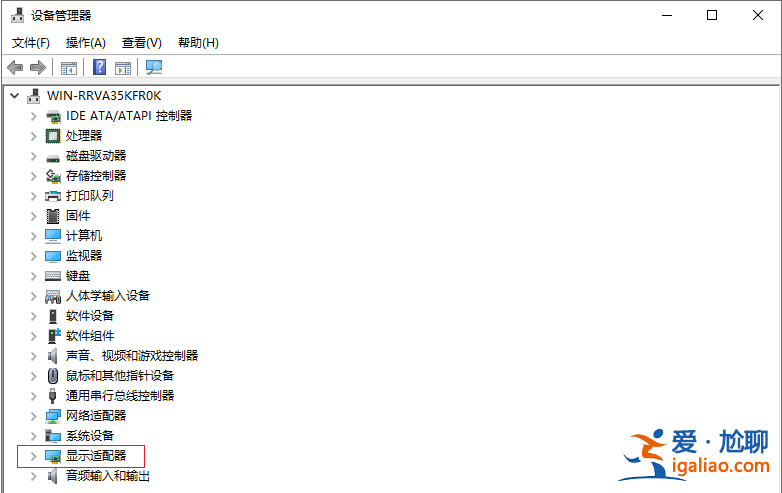Click the 键盘 keyboard icon
782x493 pixels.
click(x=53, y=276)
